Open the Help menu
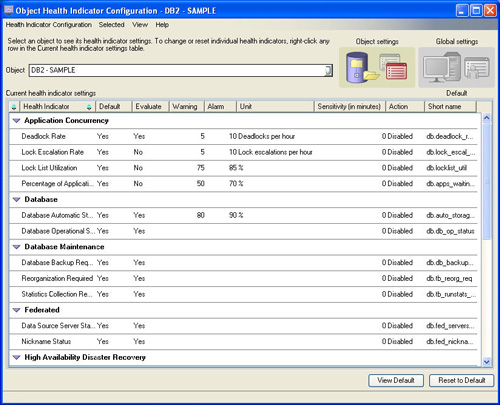 162,25
